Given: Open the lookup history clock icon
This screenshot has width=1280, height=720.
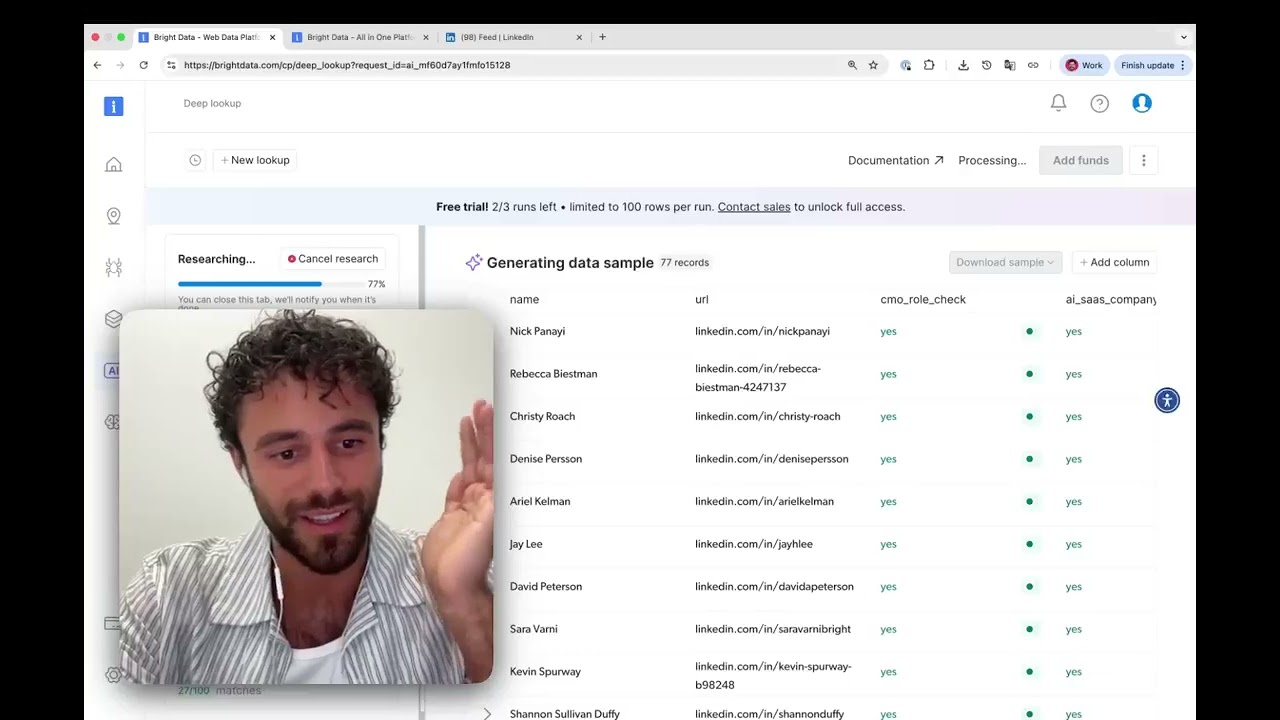Looking at the screenshot, I should 195,160.
